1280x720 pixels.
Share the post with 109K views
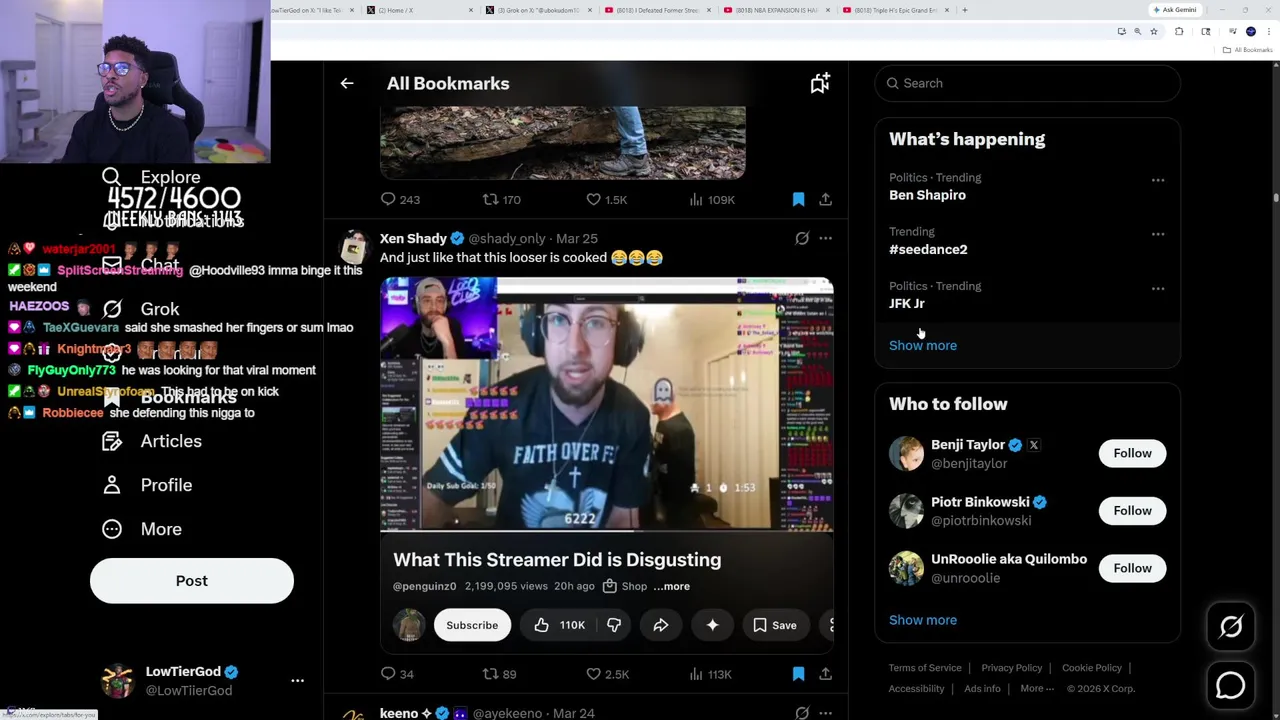[x=825, y=199]
